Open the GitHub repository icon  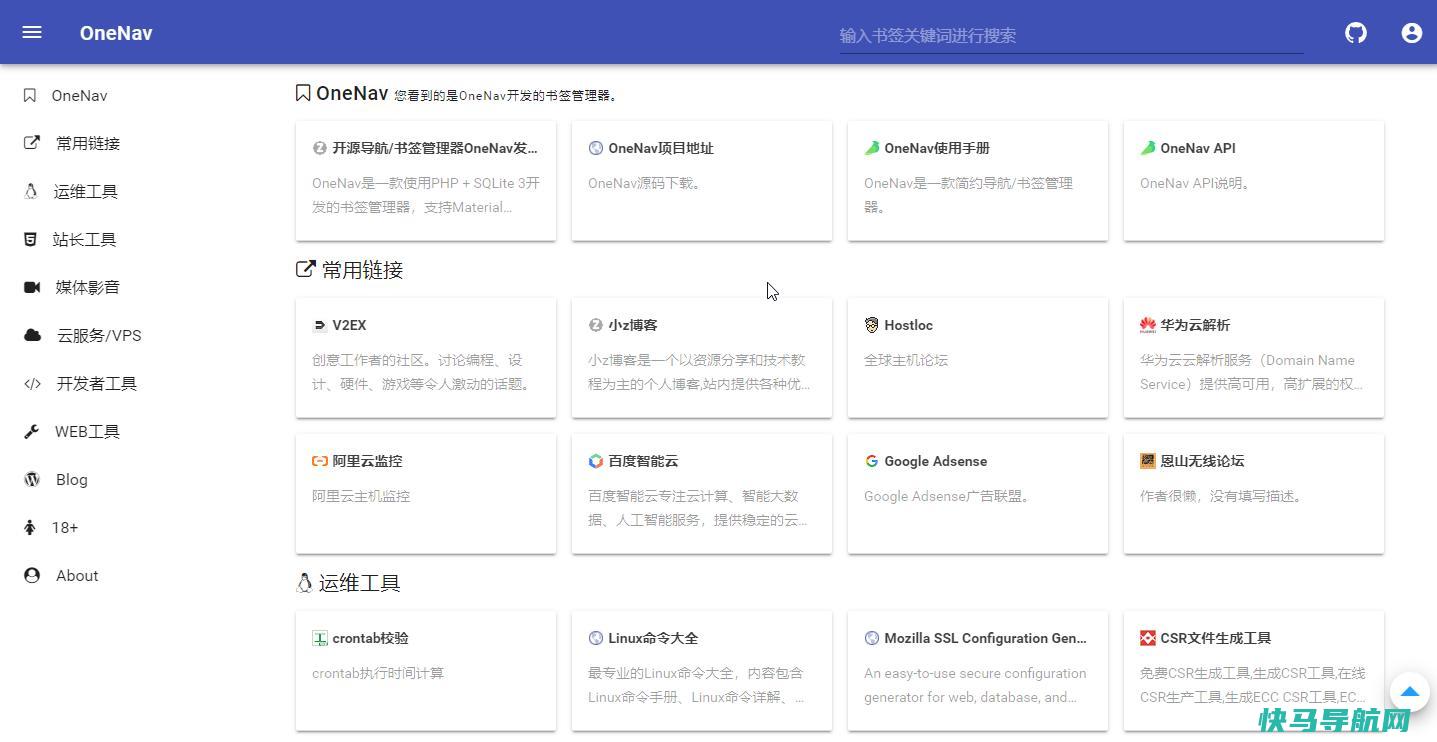coord(1356,33)
